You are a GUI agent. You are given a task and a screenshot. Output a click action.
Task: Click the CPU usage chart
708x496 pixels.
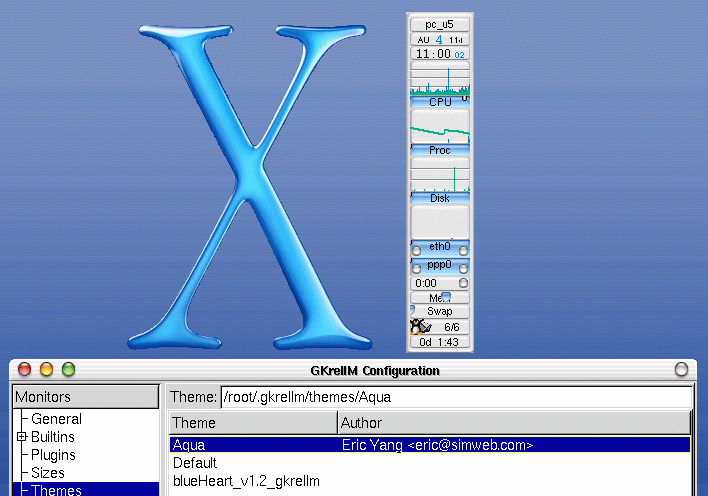pyautogui.click(x=439, y=78)
